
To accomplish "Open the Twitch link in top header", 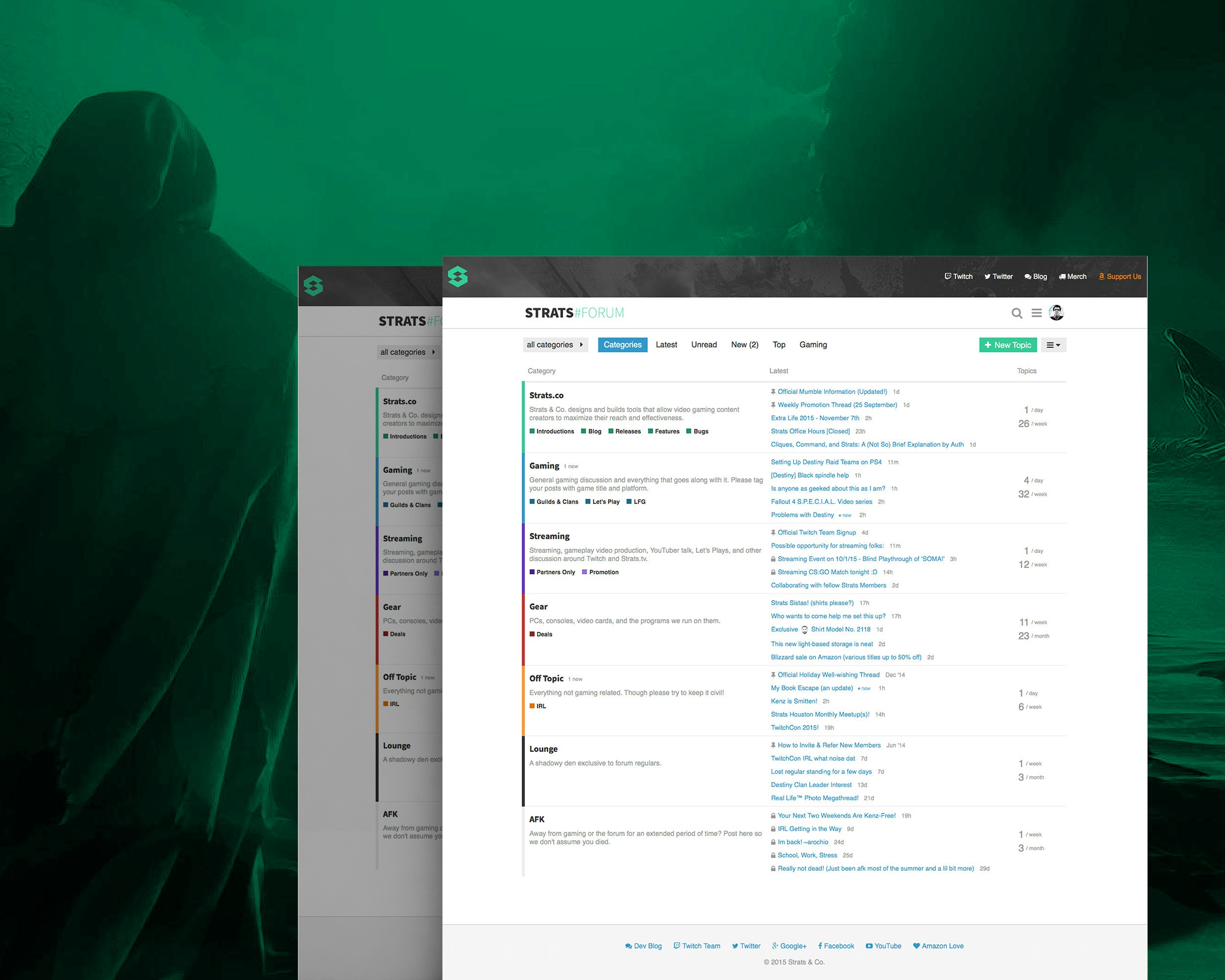I will 958,277.
